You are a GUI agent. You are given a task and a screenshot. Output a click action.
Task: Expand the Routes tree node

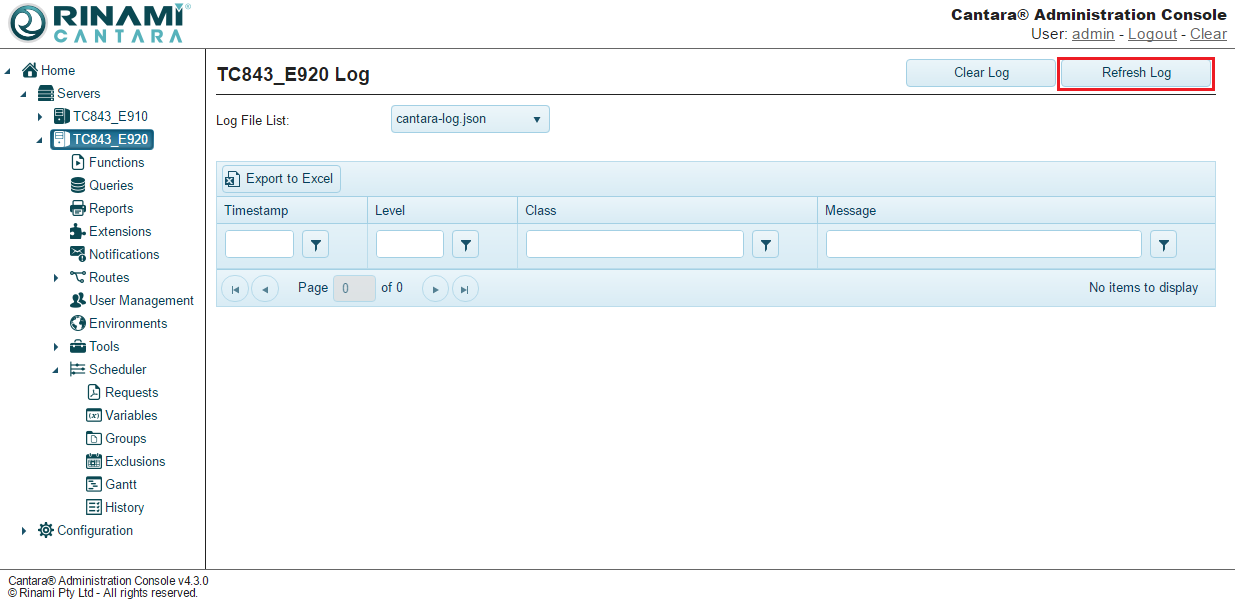56,278
